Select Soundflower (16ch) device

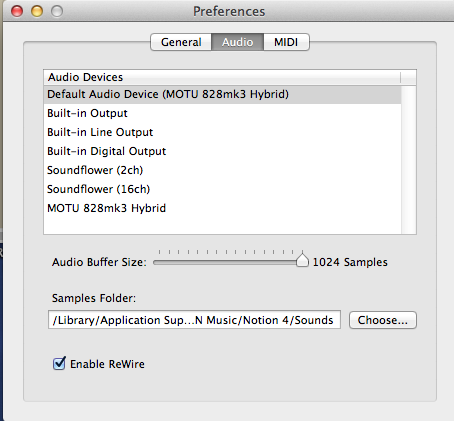click(222, 189)
